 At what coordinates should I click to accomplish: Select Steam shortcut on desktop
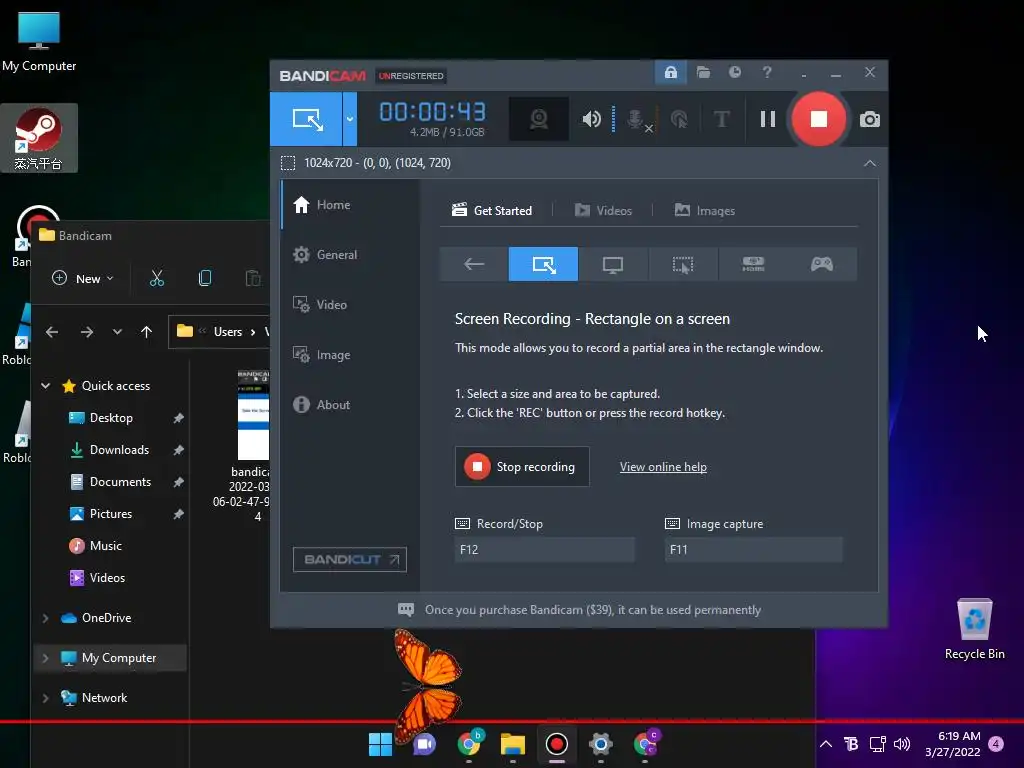tap(39, 138)
